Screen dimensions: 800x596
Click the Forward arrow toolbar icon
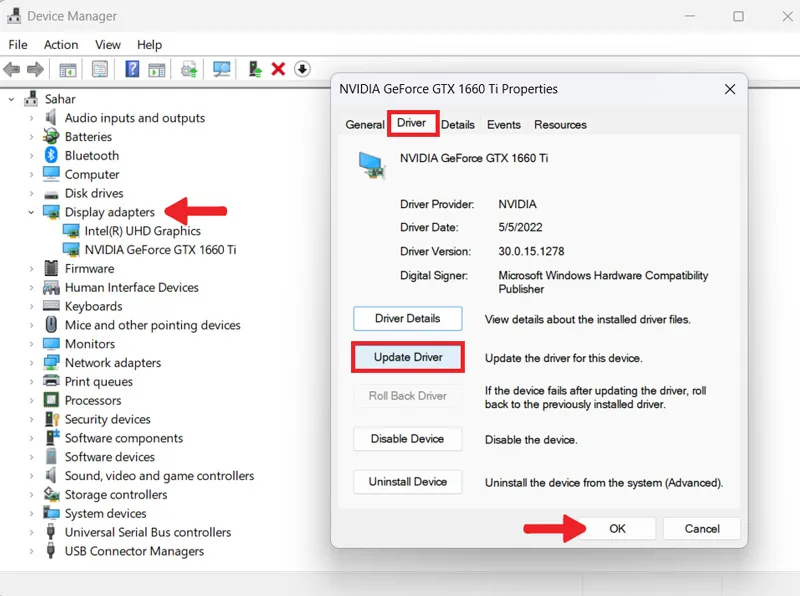point(35,69)
